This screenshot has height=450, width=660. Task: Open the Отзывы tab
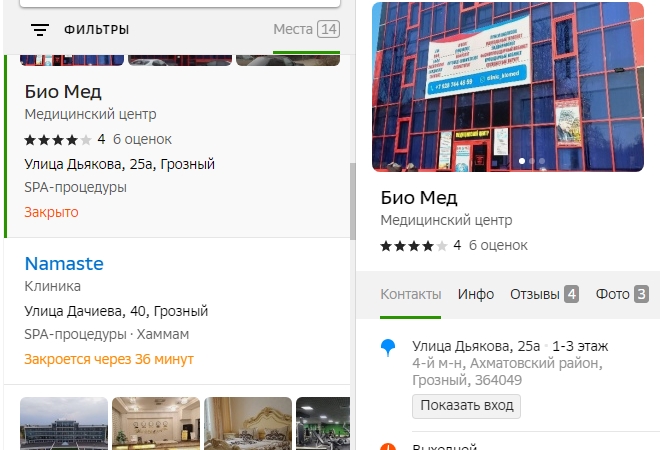(x=544, y=294)
